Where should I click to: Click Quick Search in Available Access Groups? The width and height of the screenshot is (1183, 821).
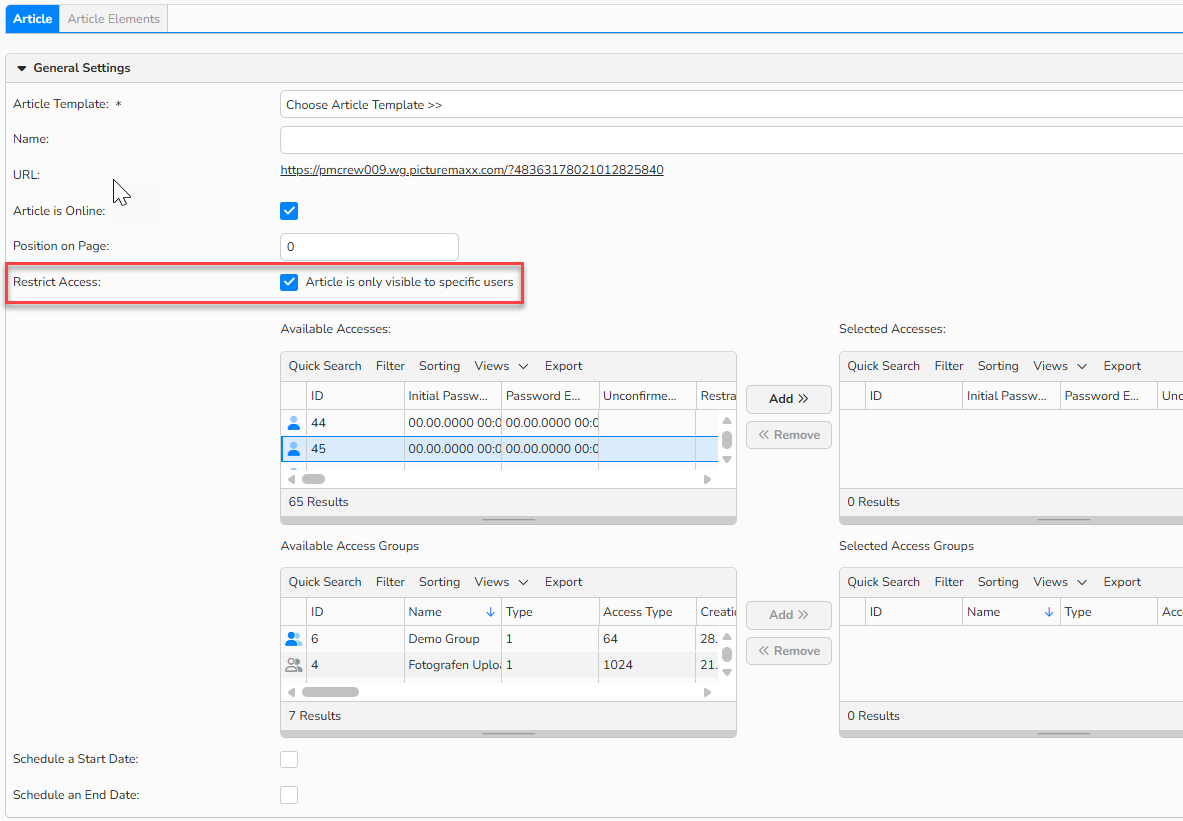tap(324, 582)
